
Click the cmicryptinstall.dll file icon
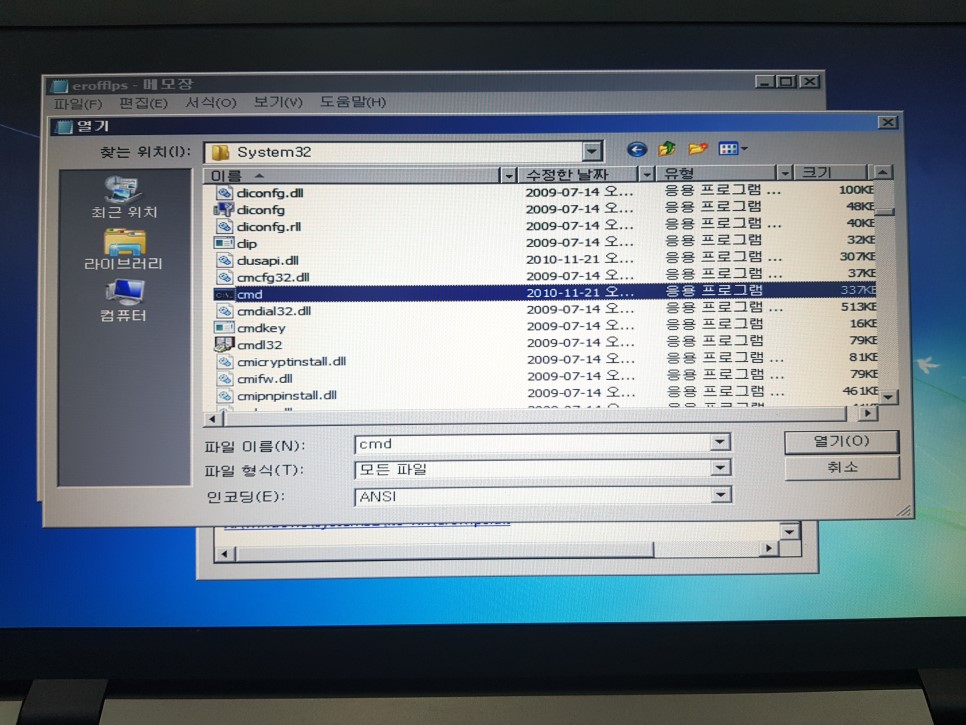click(224, 362)
